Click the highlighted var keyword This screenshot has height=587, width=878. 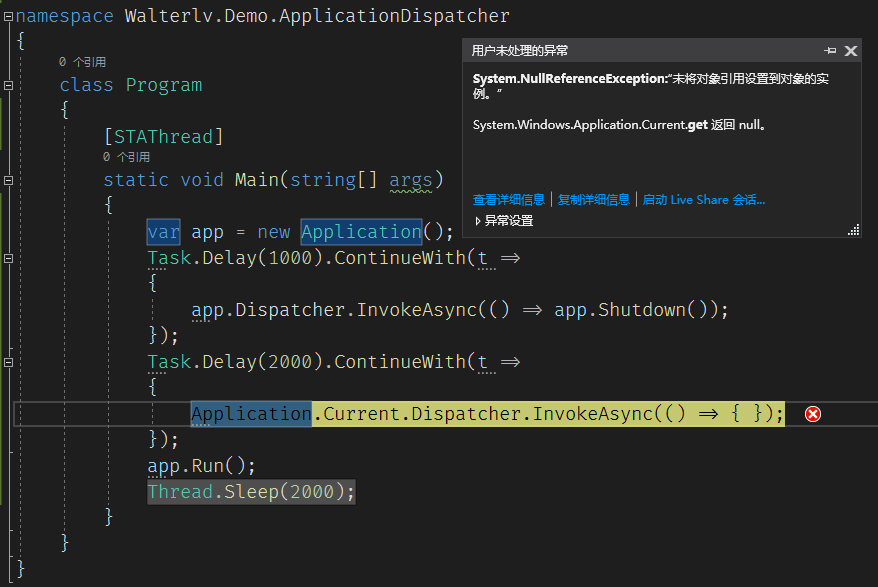point(164,233)
